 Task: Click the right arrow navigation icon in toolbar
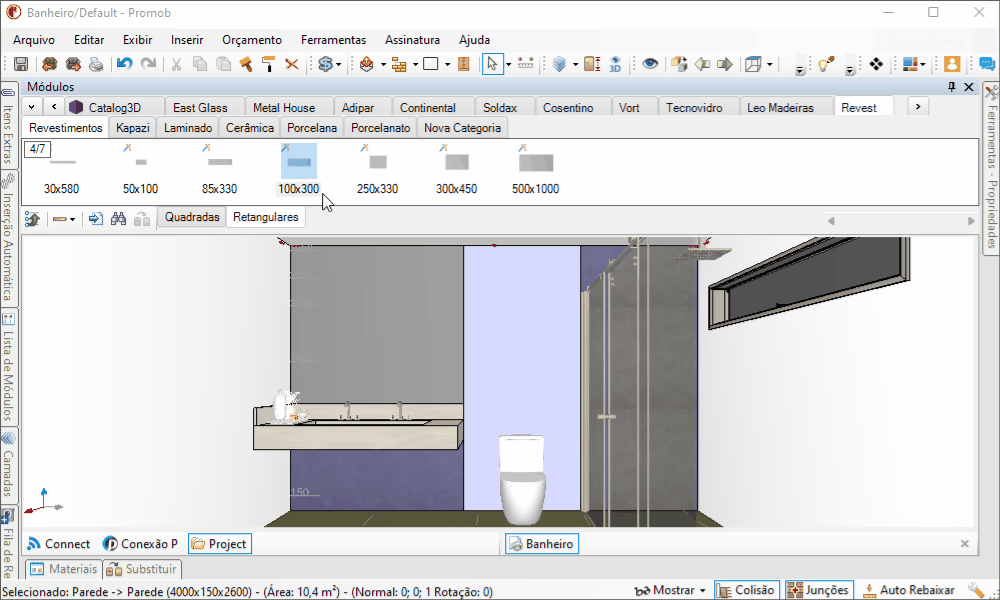click(x=725, y=64)
